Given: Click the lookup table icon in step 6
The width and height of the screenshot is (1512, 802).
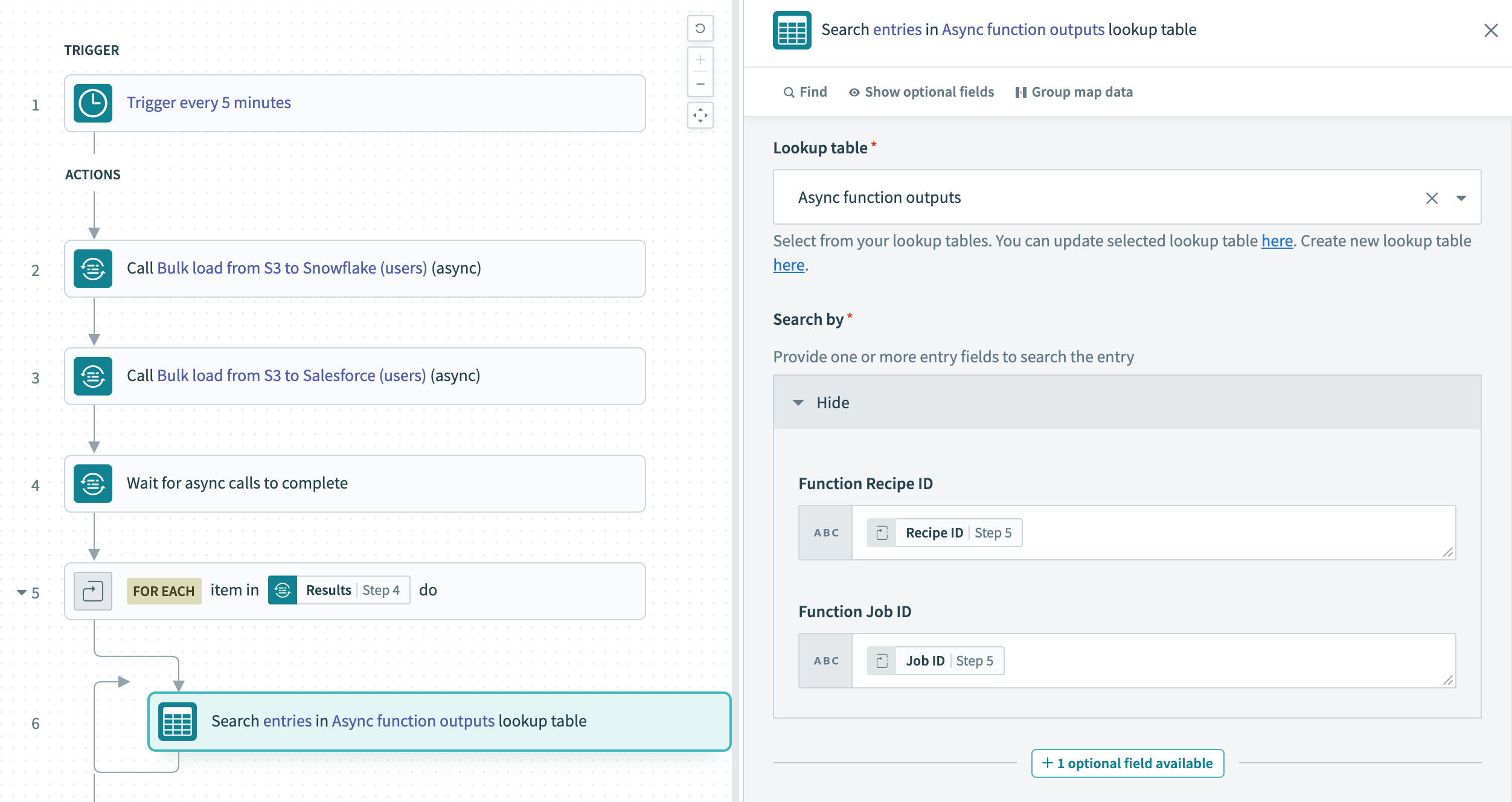Looking at the screenshot, I should click(178, 722).
